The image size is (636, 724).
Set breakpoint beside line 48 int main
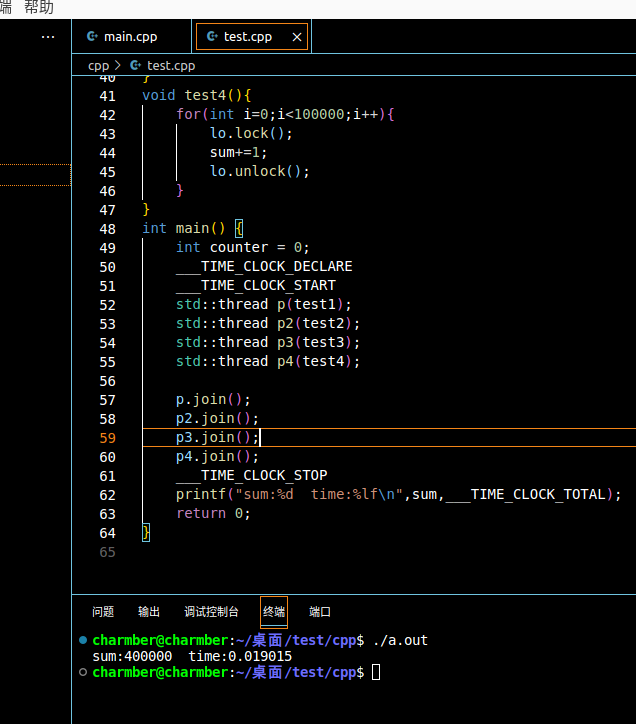tap(84, 229)
